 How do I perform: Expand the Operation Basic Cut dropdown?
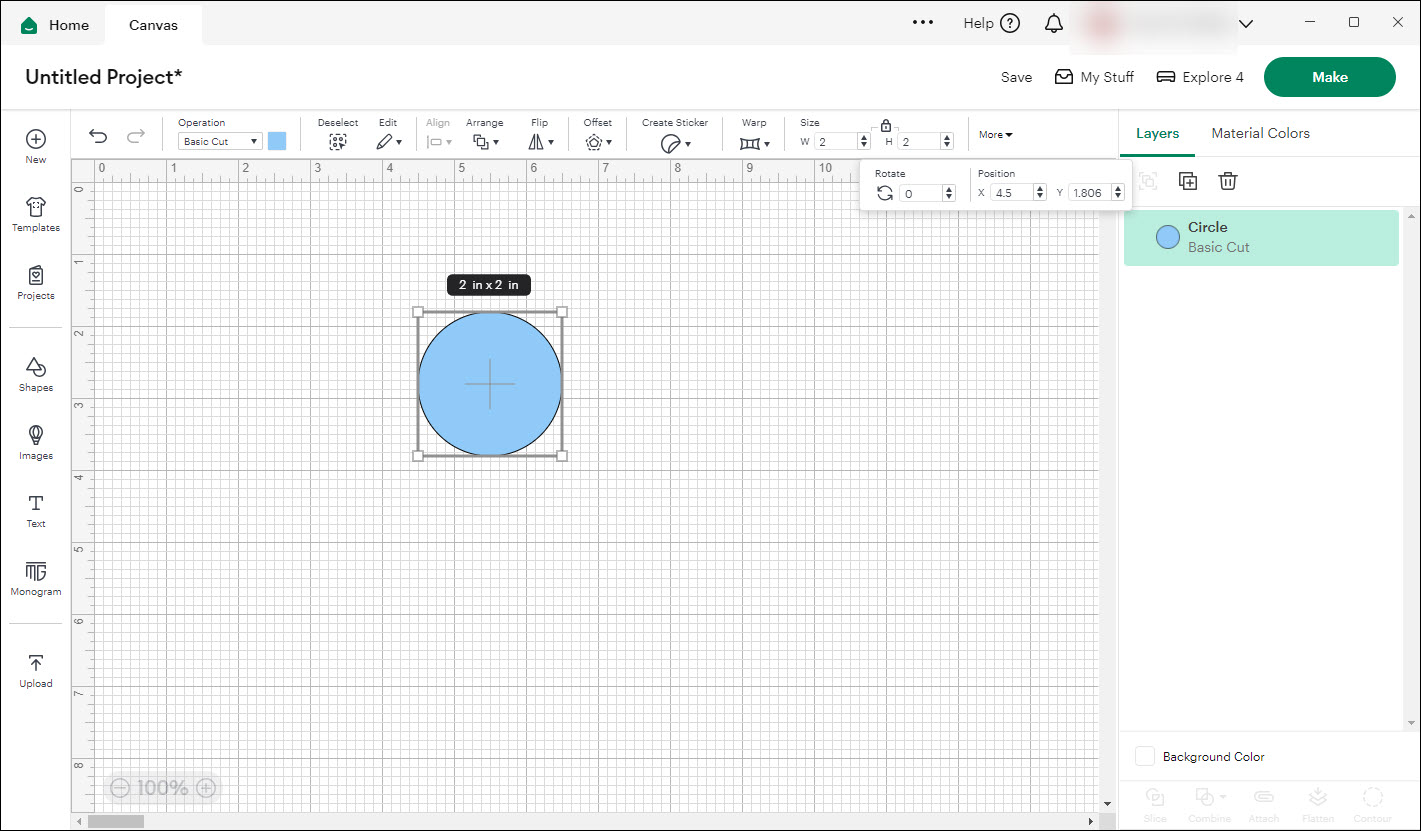[220, 142]
